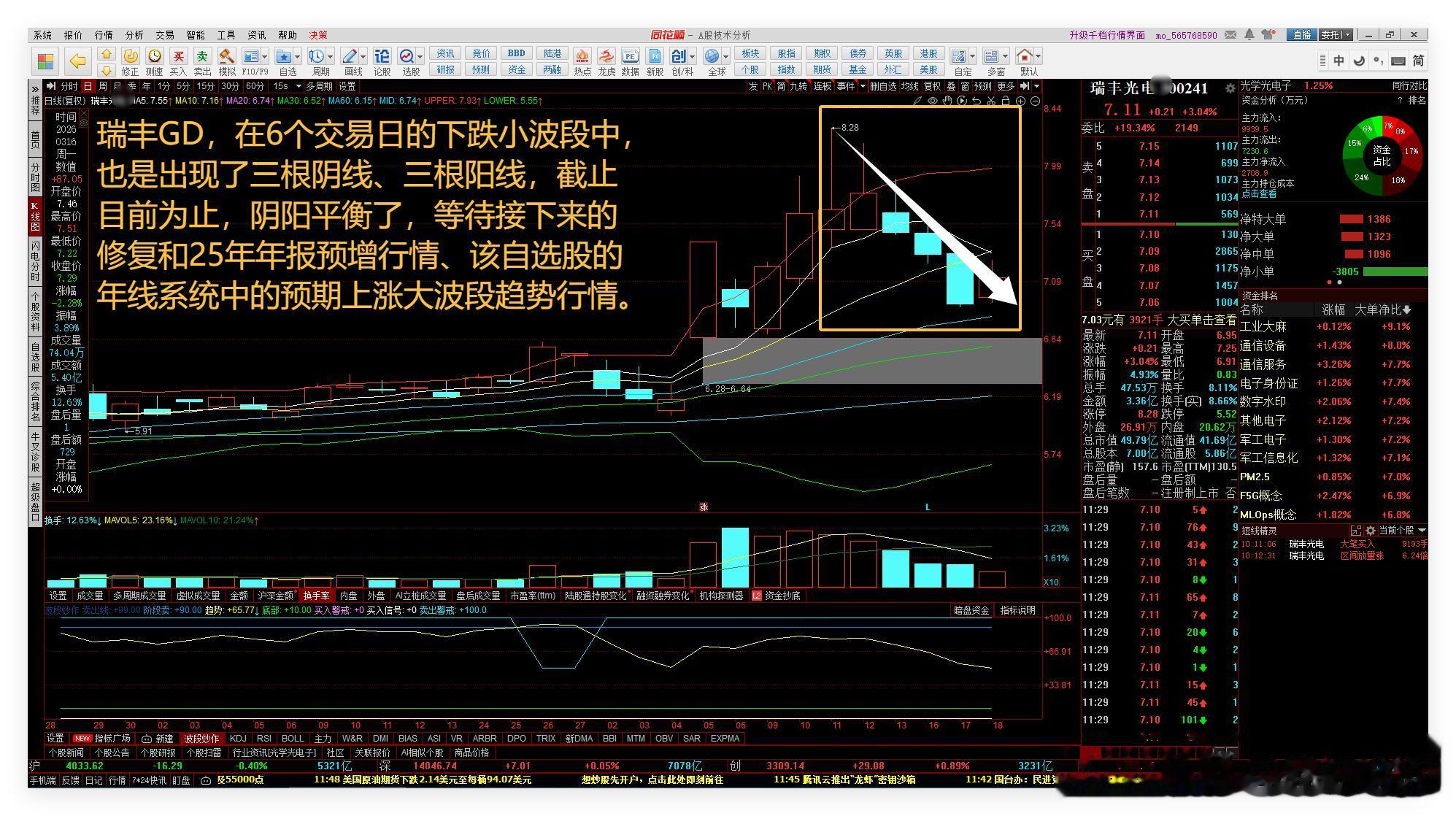
Task: Switch to the KDJ indicator tab
Action: (238, 739)
